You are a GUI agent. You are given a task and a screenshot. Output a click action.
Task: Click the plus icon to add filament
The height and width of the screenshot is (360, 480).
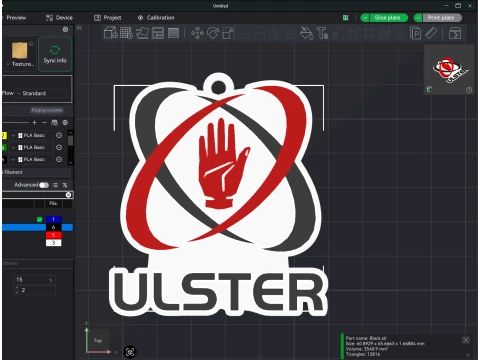coord(34,123)
